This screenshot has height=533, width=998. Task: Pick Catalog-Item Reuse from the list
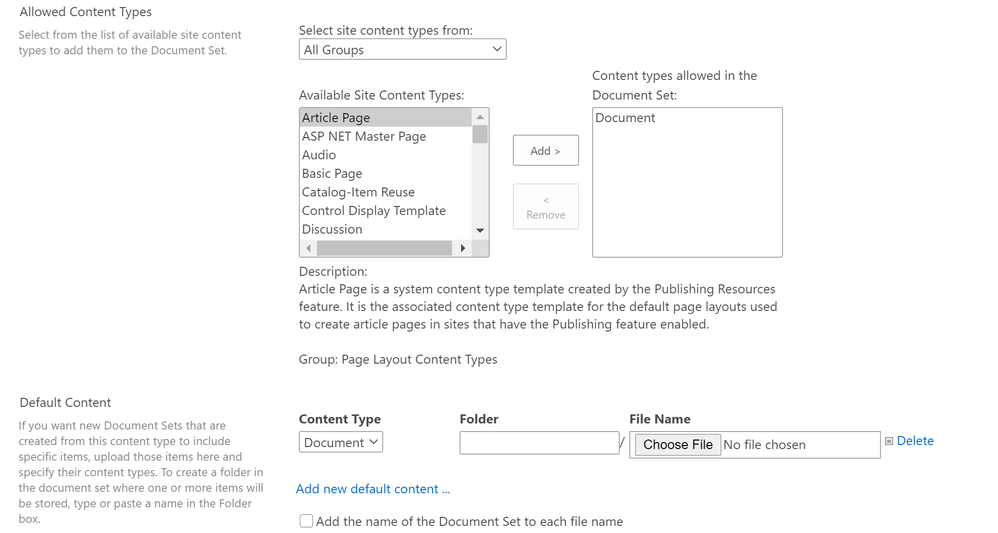358,192
